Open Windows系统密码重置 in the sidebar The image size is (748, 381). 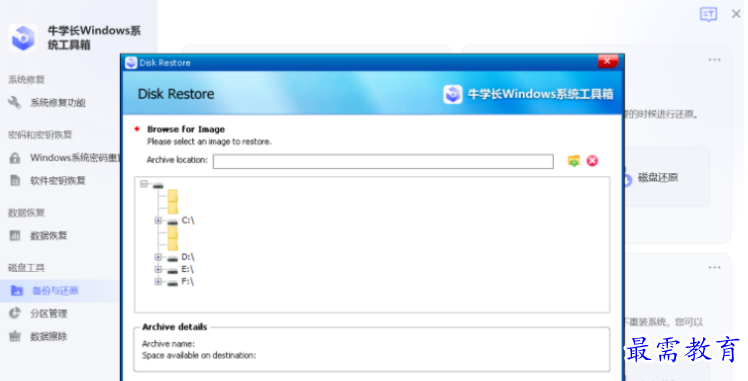75,158
